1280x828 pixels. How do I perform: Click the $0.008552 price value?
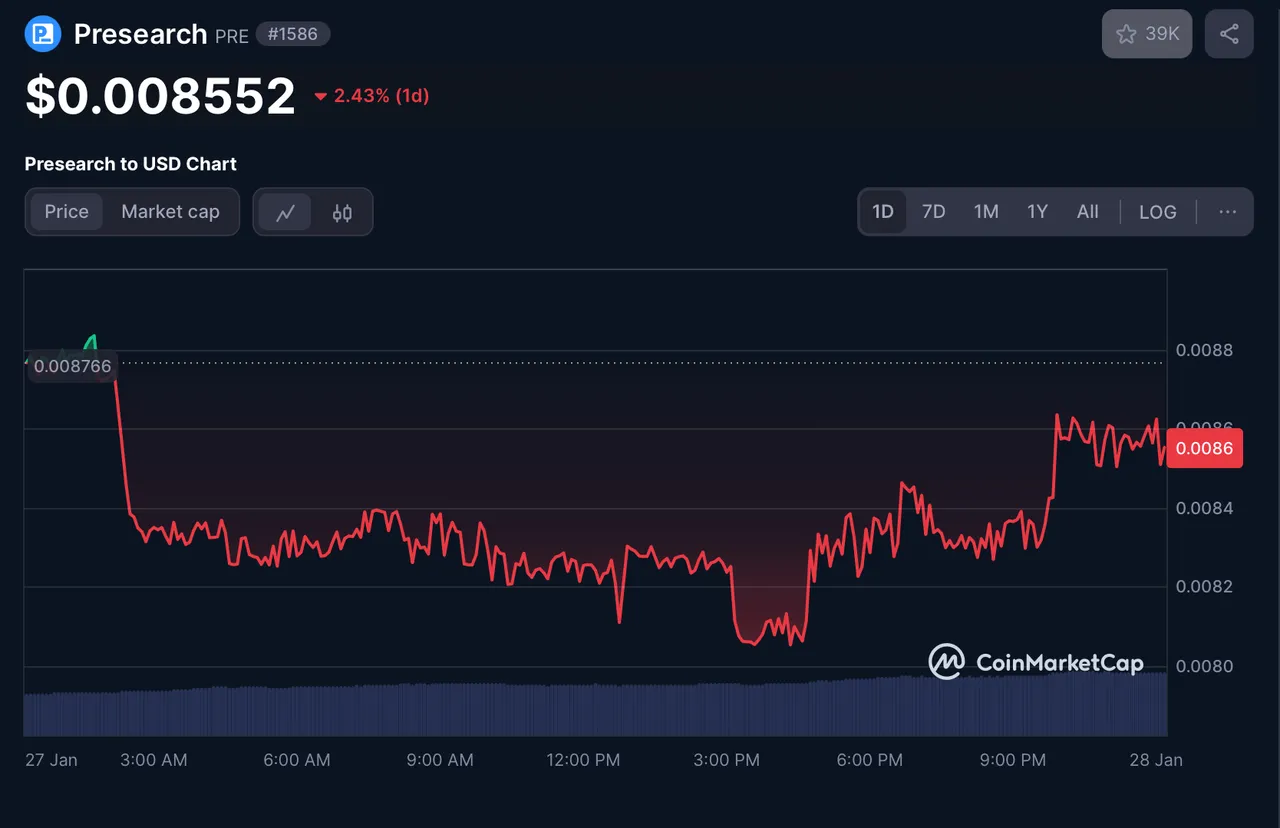pos(160,97)
